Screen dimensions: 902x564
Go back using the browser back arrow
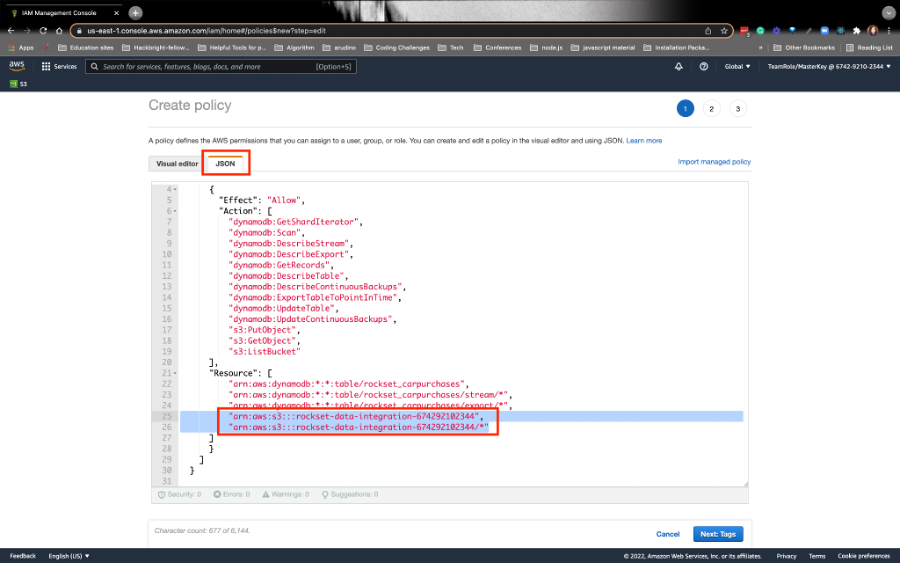pyautogui.click(x=11, y=31)
